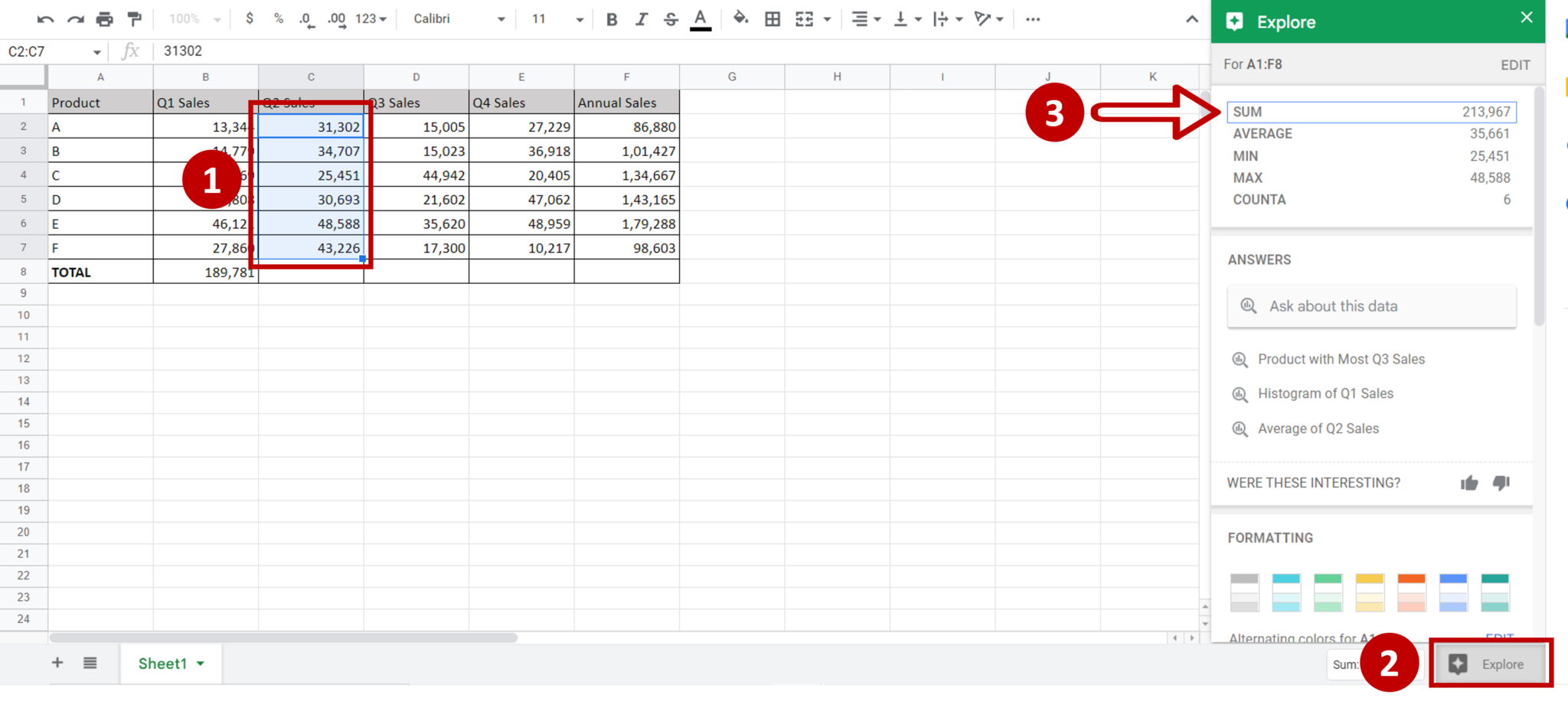
Task: Select the orange alternating colors swatch
Action: (1411, 592)
